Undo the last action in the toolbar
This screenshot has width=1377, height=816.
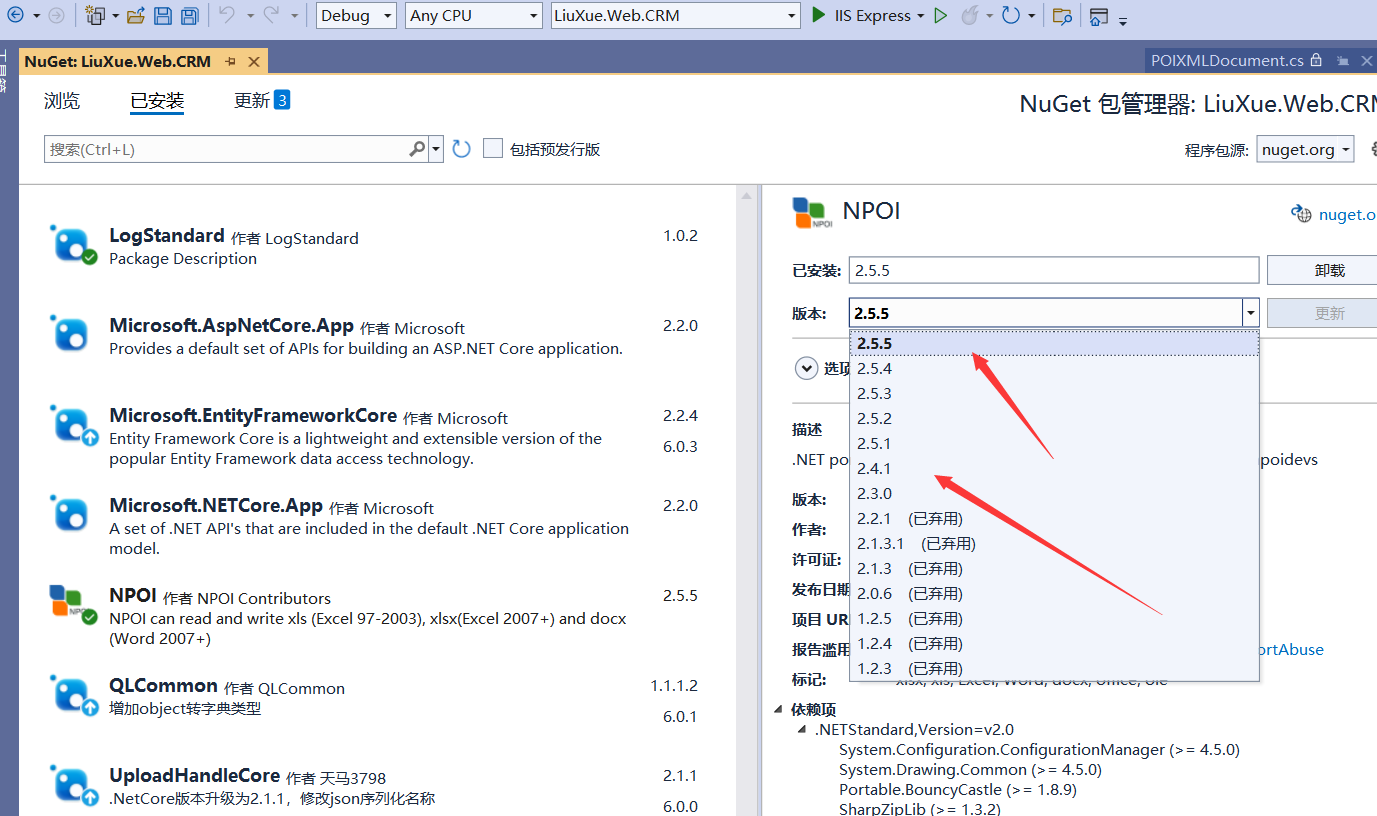[226, 16]
